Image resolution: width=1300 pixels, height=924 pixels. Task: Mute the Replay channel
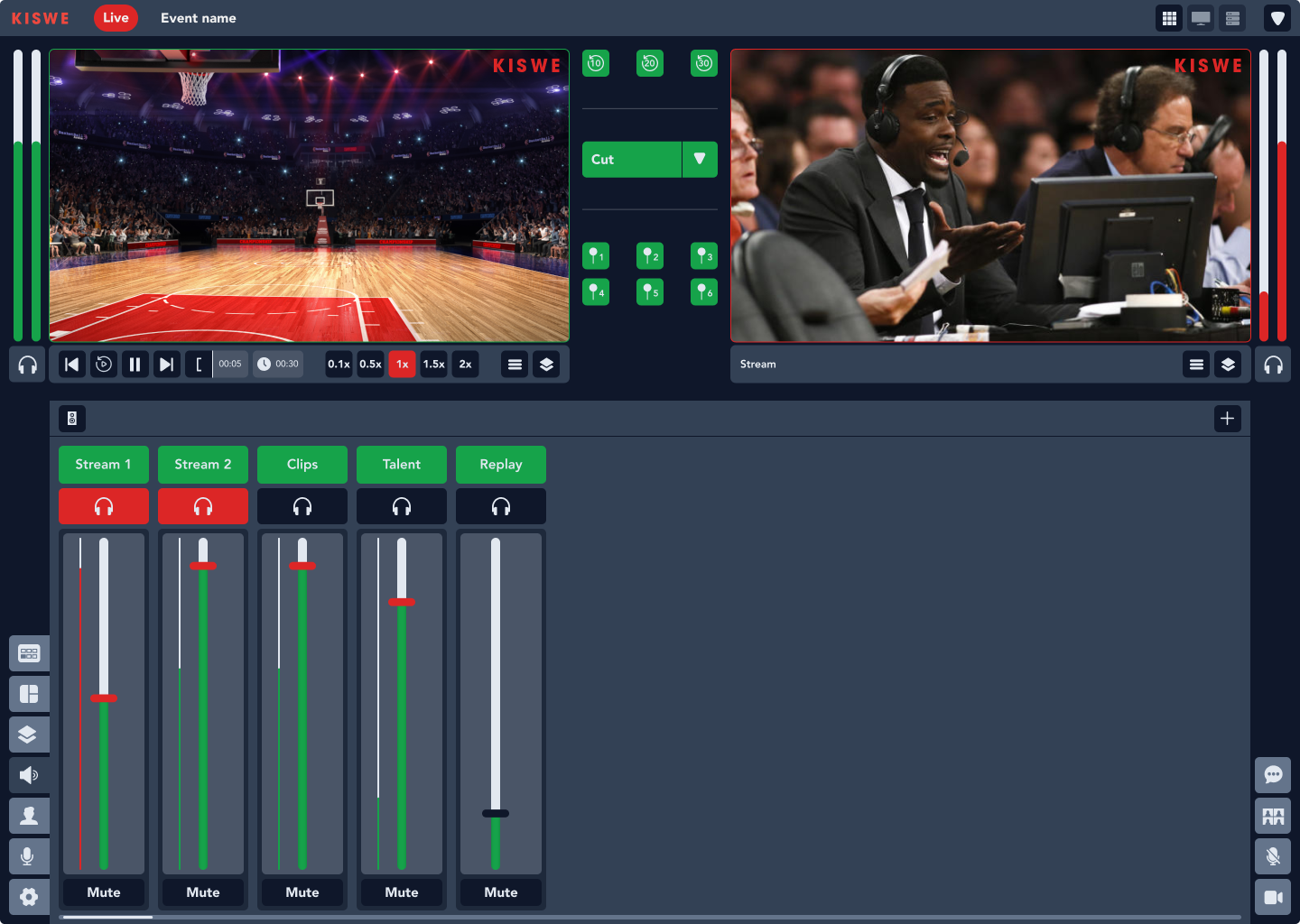(x=501, y=892)
